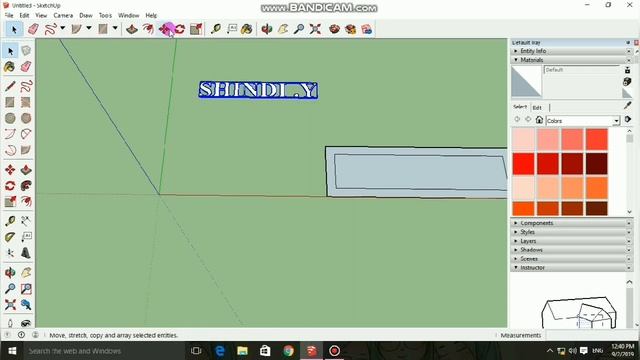Select the Scale tool in top toolbar
Viewport: 640px width, 360px height.
tap(196, 29)
